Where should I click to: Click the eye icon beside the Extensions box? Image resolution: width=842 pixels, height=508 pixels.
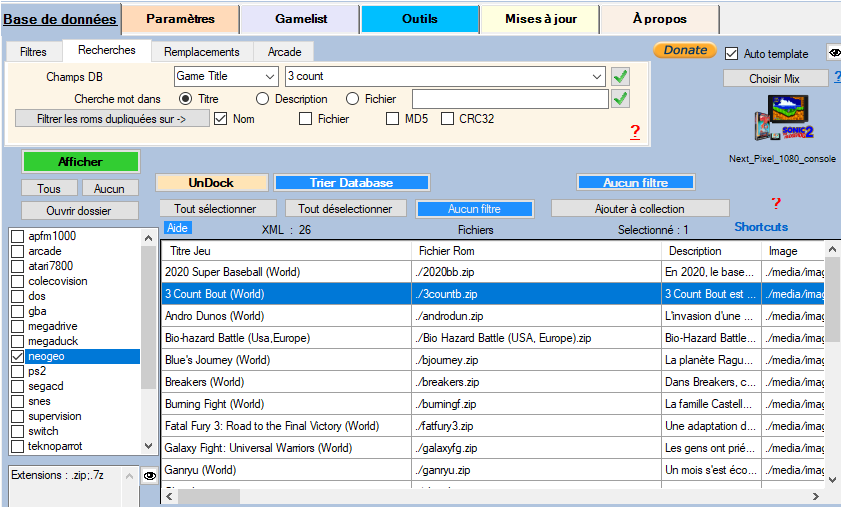point(150,476)
